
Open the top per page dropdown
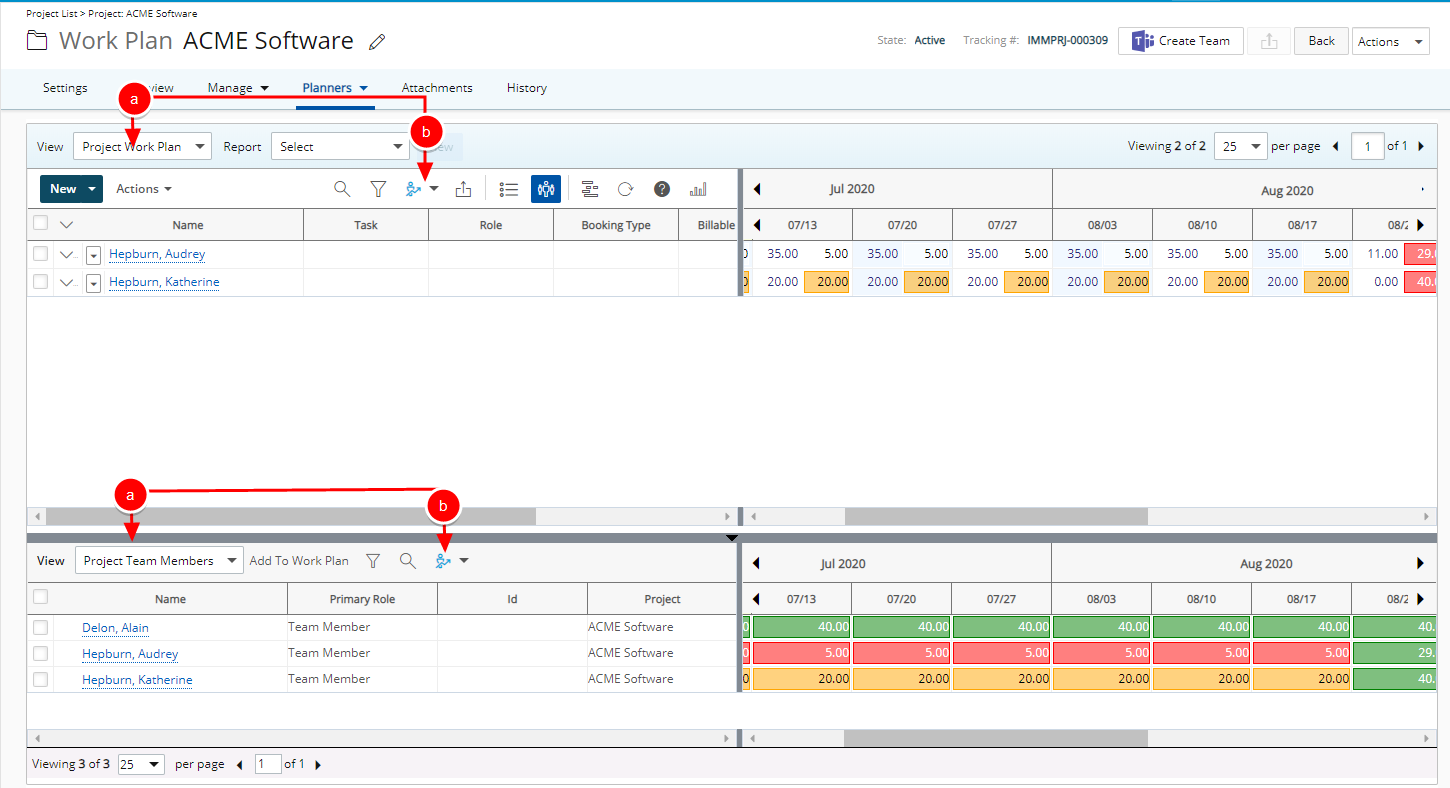click(1240, 146)
